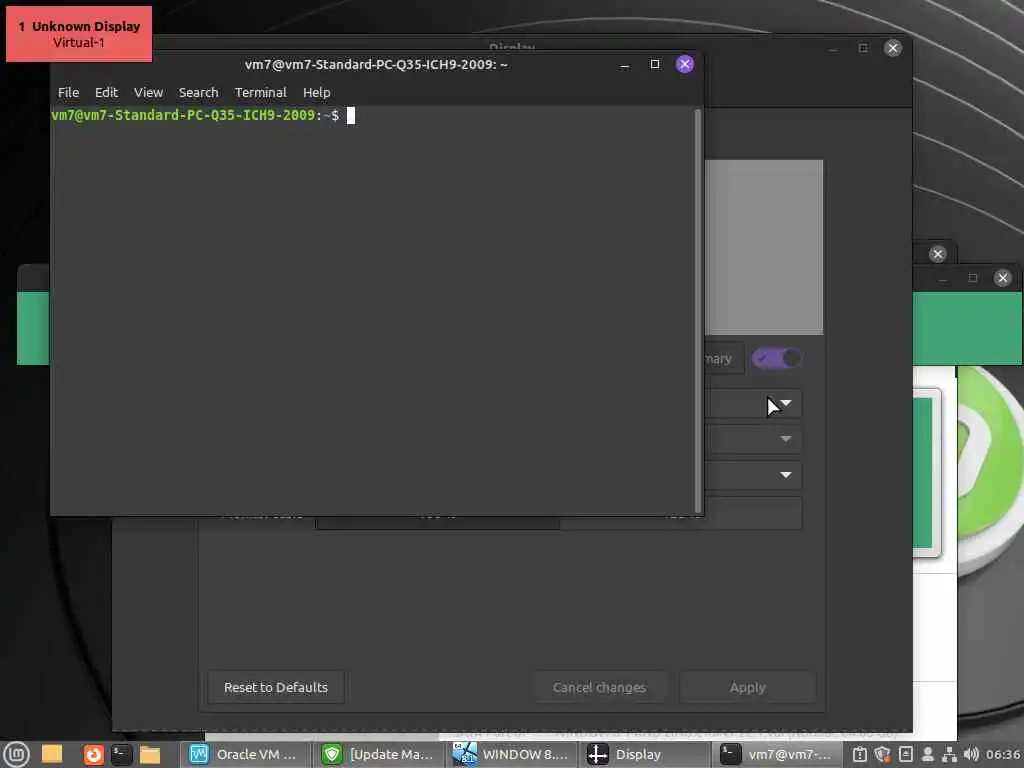Viewport: 1024px width, 768px height.
Task: Switch to Display taskbar window
Action: click(x=645, y=754)
